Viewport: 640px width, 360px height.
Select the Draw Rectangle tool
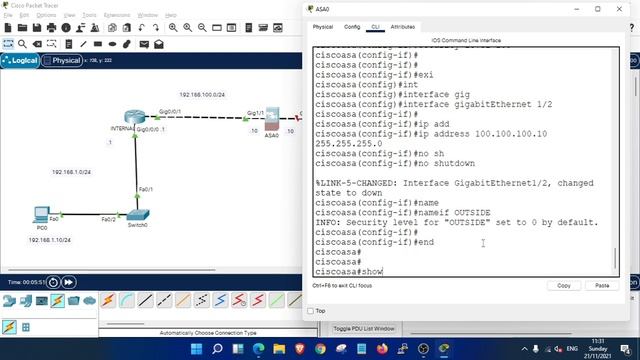98,44
